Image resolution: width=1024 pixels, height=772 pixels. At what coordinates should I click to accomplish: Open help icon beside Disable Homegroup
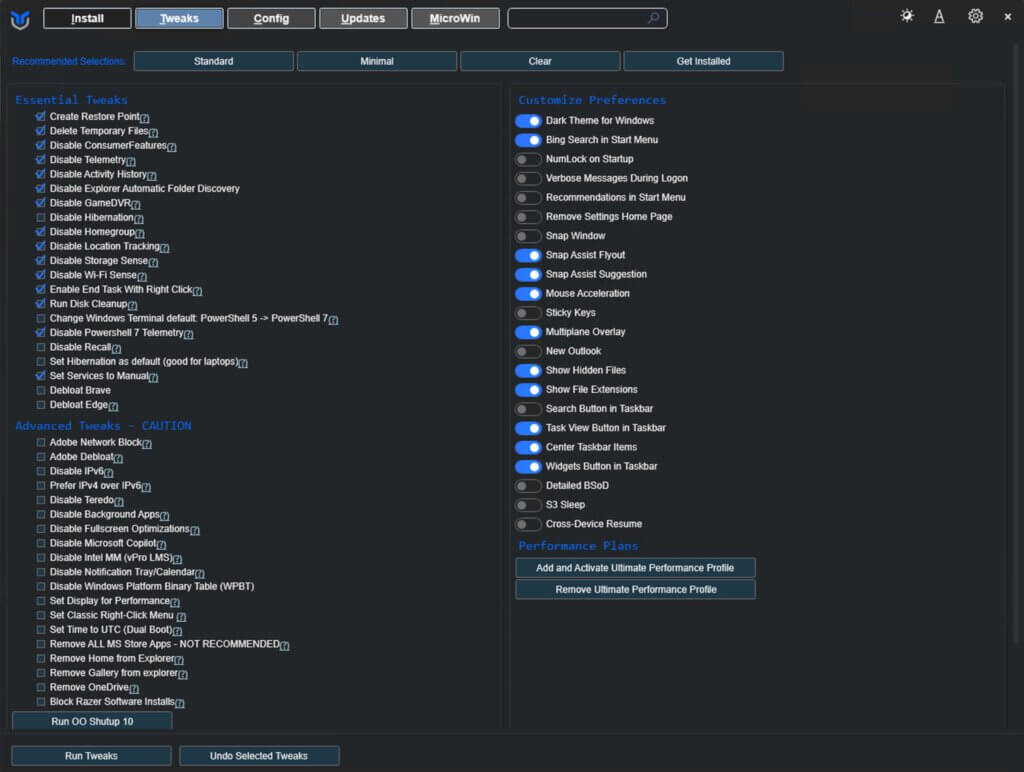tap(140, 233)
